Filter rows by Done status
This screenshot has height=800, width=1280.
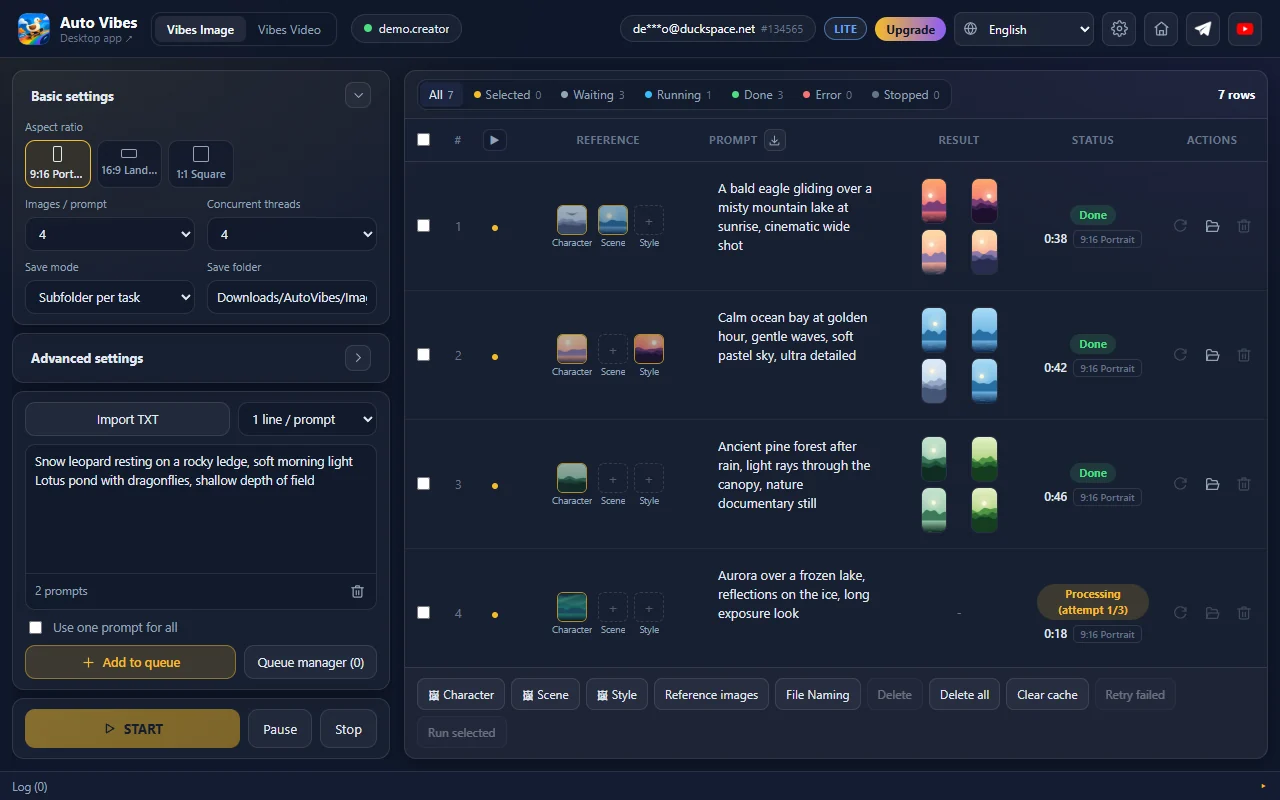[x=757, y=95]
